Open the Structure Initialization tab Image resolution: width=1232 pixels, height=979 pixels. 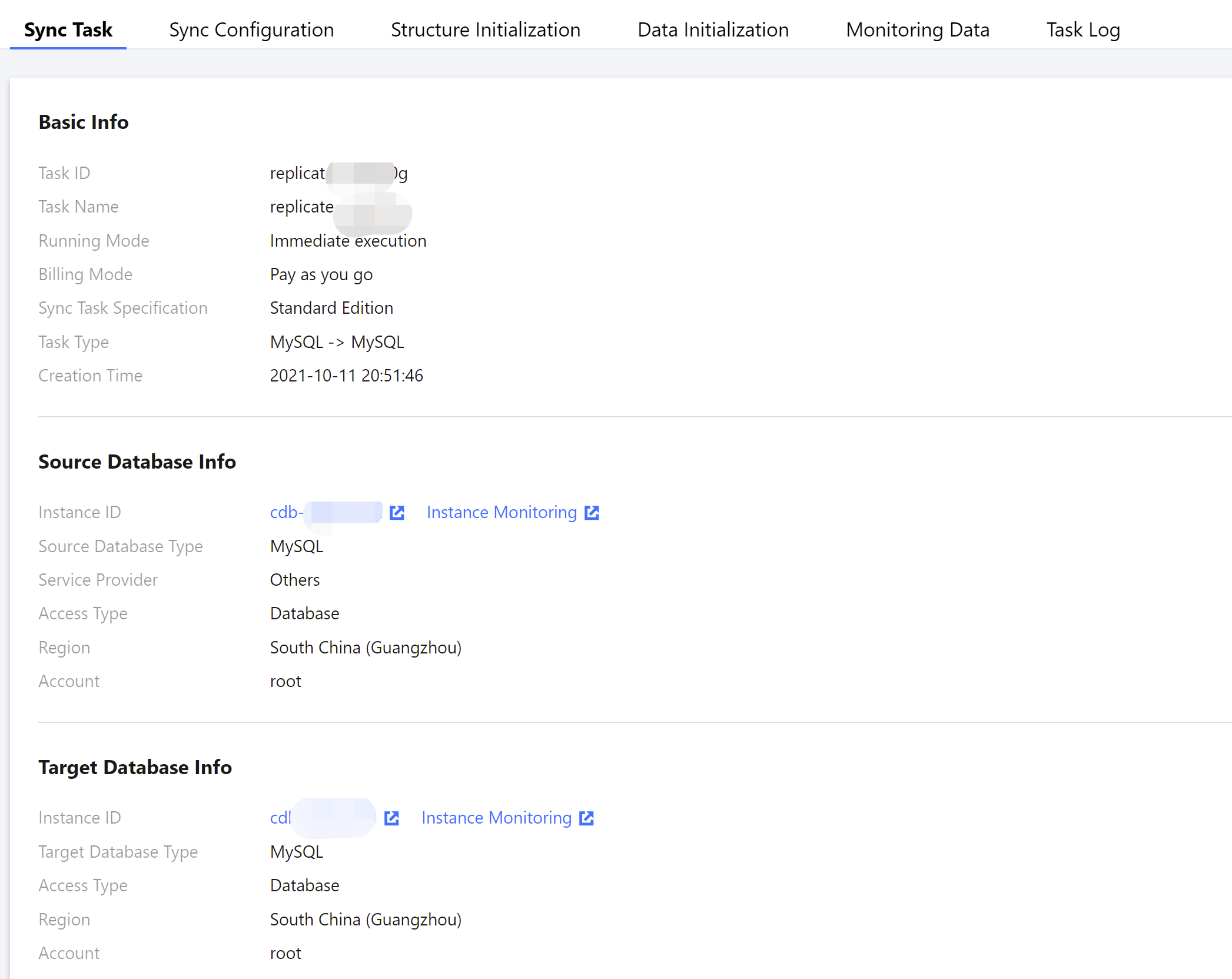486,29
